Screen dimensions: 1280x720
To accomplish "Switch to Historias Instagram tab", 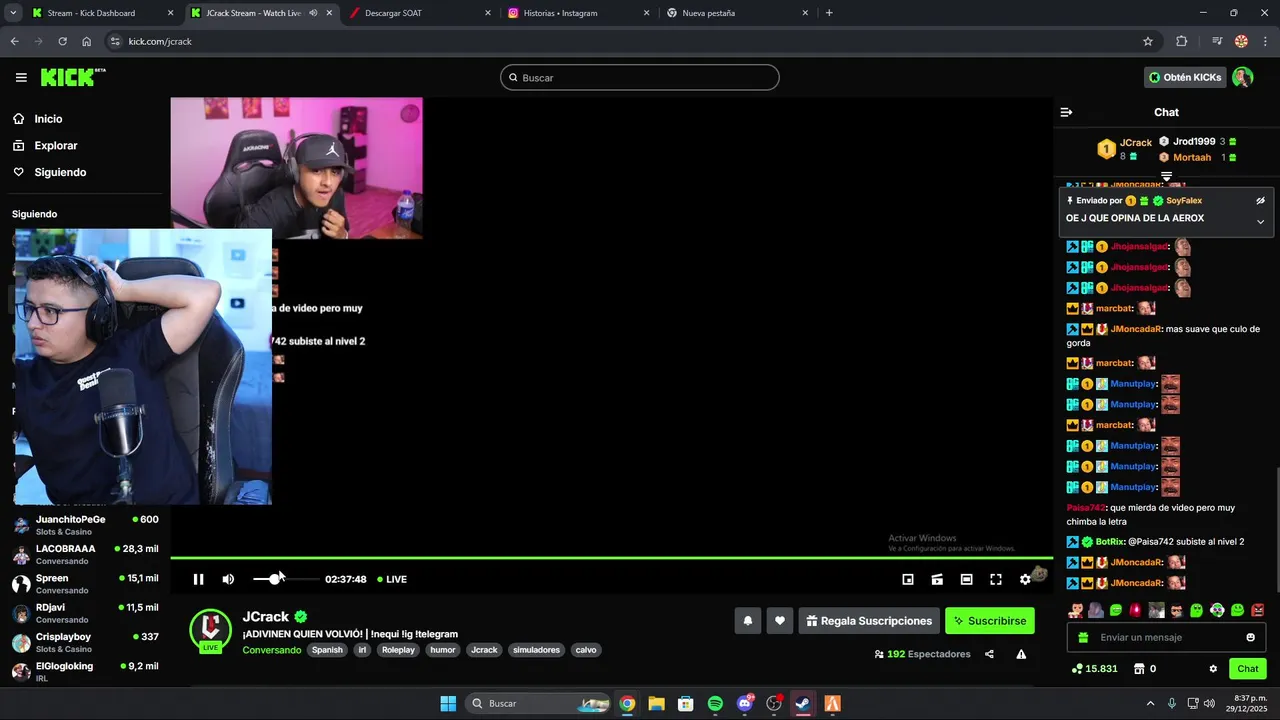I will point(579,13).
